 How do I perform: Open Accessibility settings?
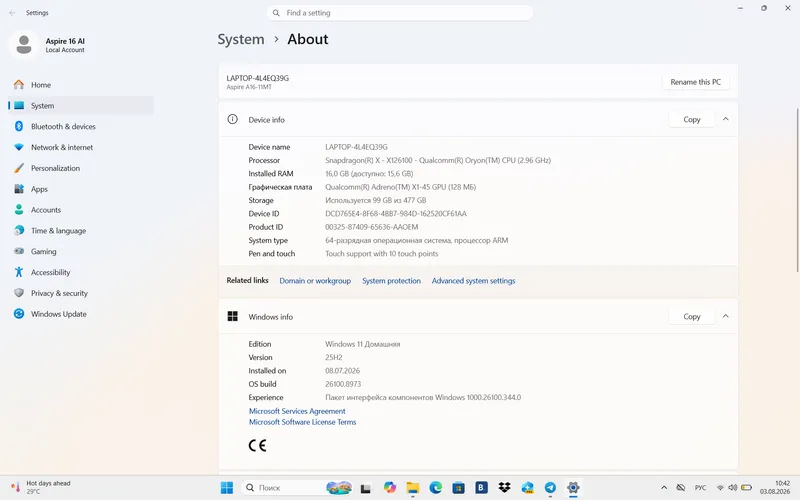[81, 272]
